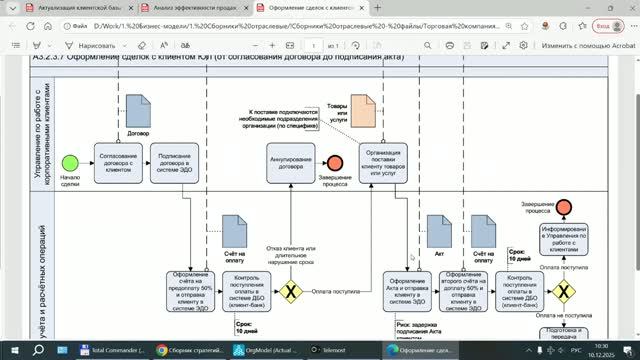
Task: Click the Оплата поступила label by first gateway
Action: pyautogui.click(x=336, y=291)
